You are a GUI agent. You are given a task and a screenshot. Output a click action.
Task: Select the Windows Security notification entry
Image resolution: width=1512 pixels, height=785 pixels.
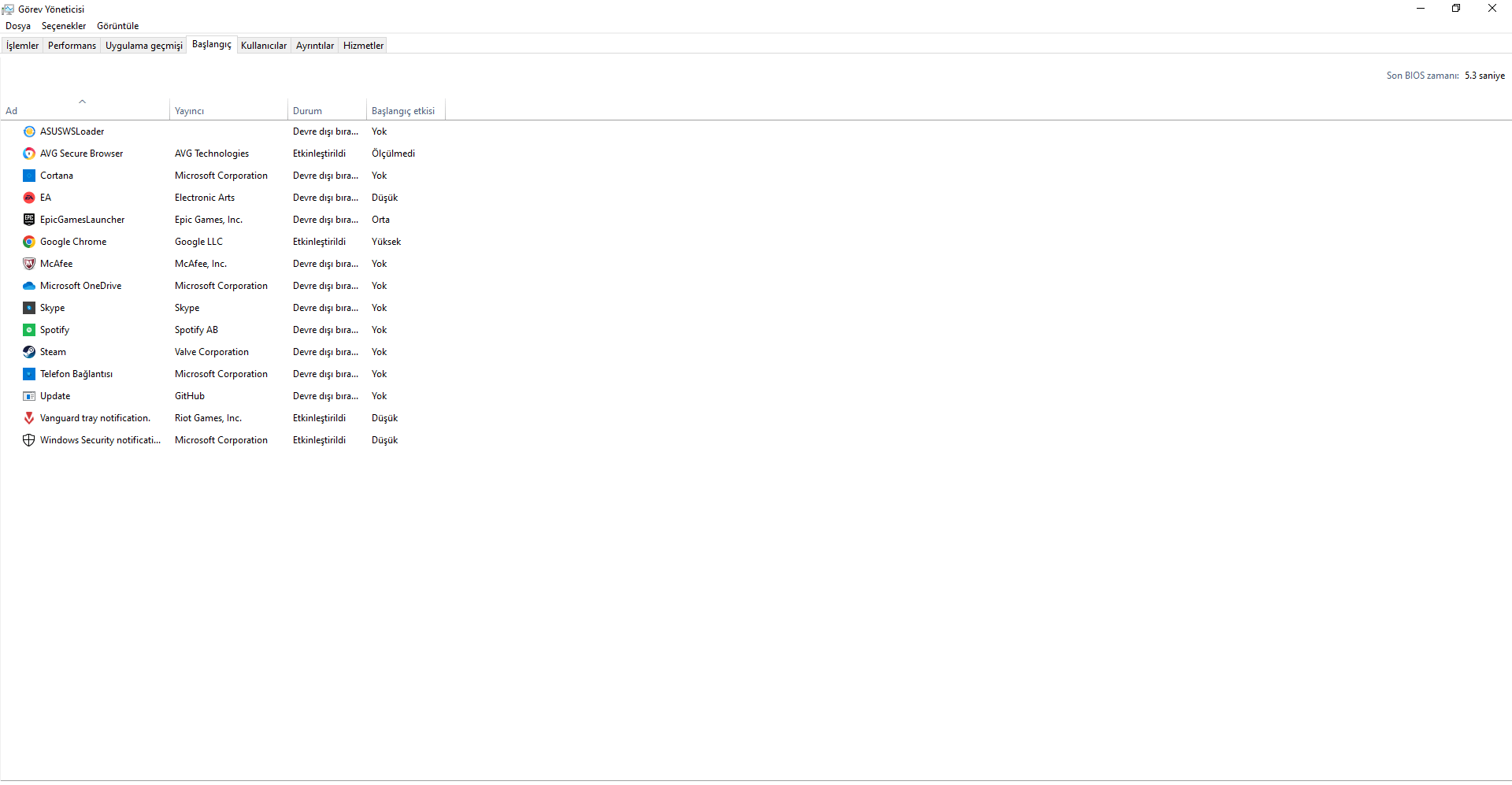pyautogui.click(x=101, y=440)
